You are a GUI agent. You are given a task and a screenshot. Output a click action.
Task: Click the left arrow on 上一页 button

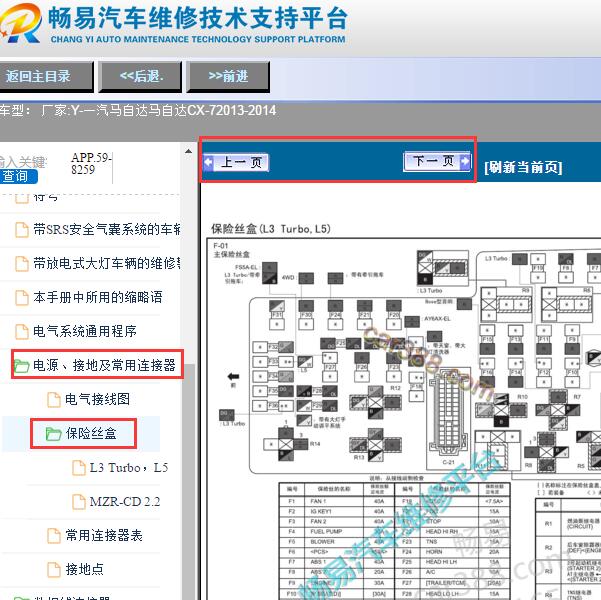pyautogui.click(x=209, y=162)
